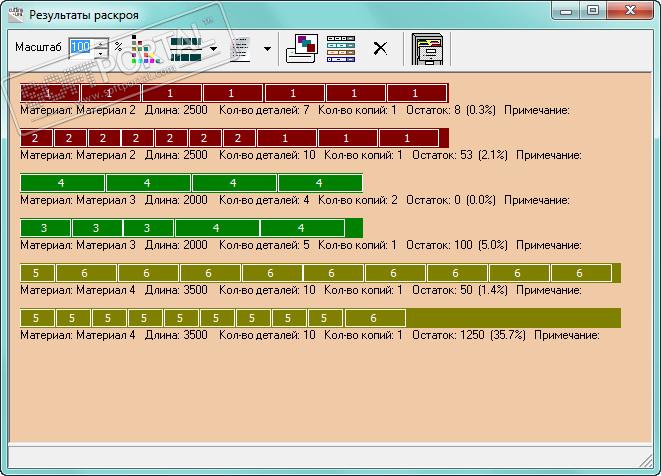The width and height of the screenshot is (661, 476).
Task: Select the large olive remainder in Остаток 1250 bar
Action: click(x=513, y=318)
